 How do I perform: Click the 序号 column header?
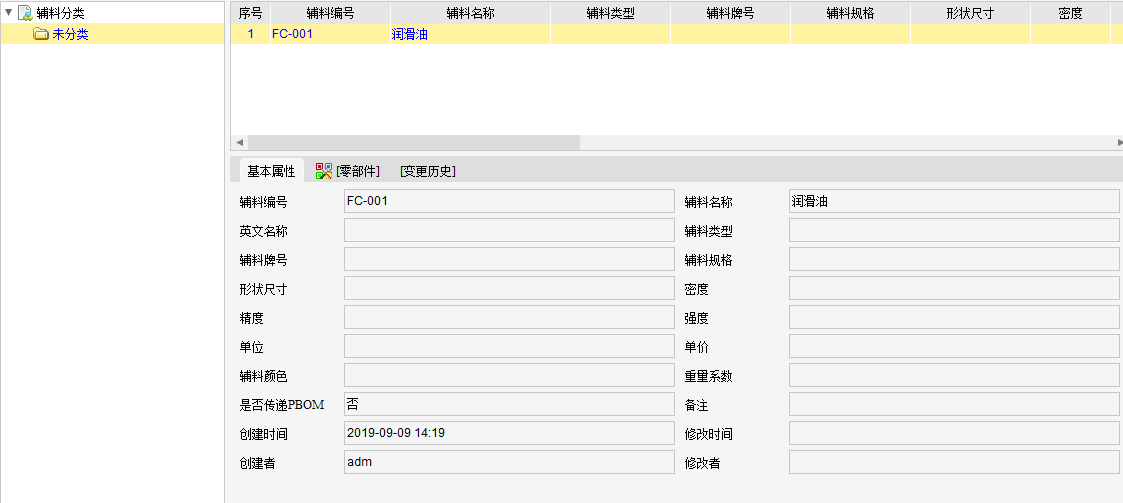pos(250,12)
